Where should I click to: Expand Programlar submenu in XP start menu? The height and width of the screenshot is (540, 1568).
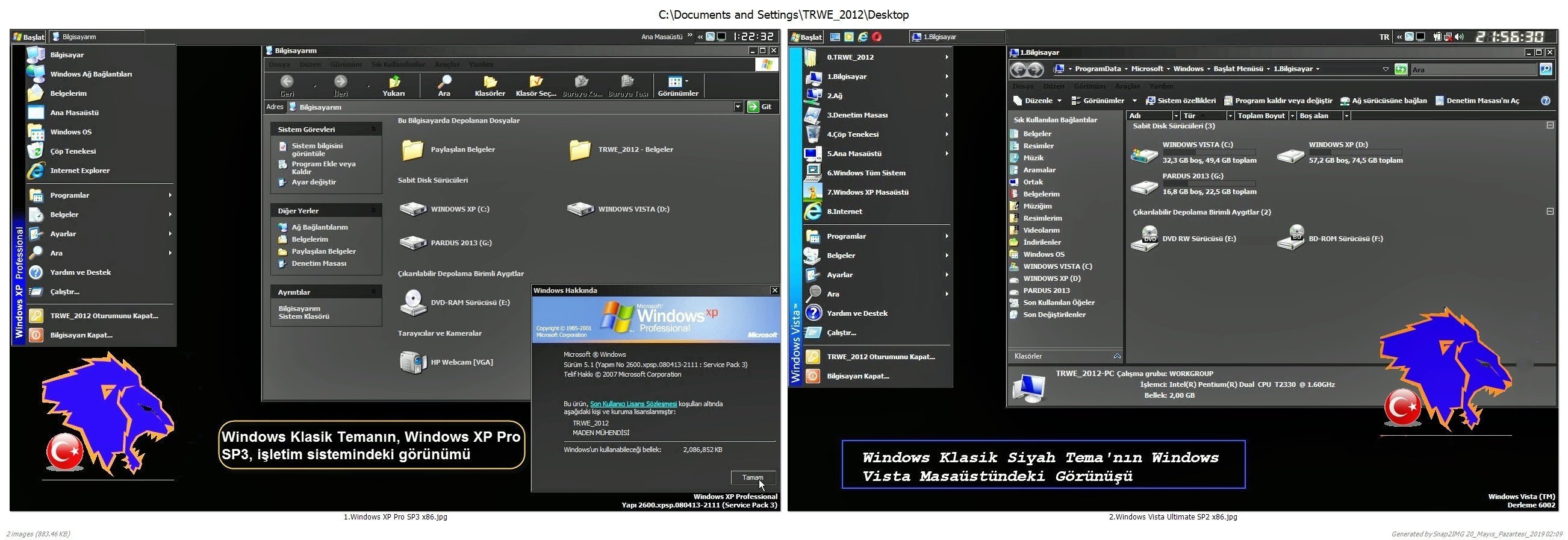tap(99, 195)
